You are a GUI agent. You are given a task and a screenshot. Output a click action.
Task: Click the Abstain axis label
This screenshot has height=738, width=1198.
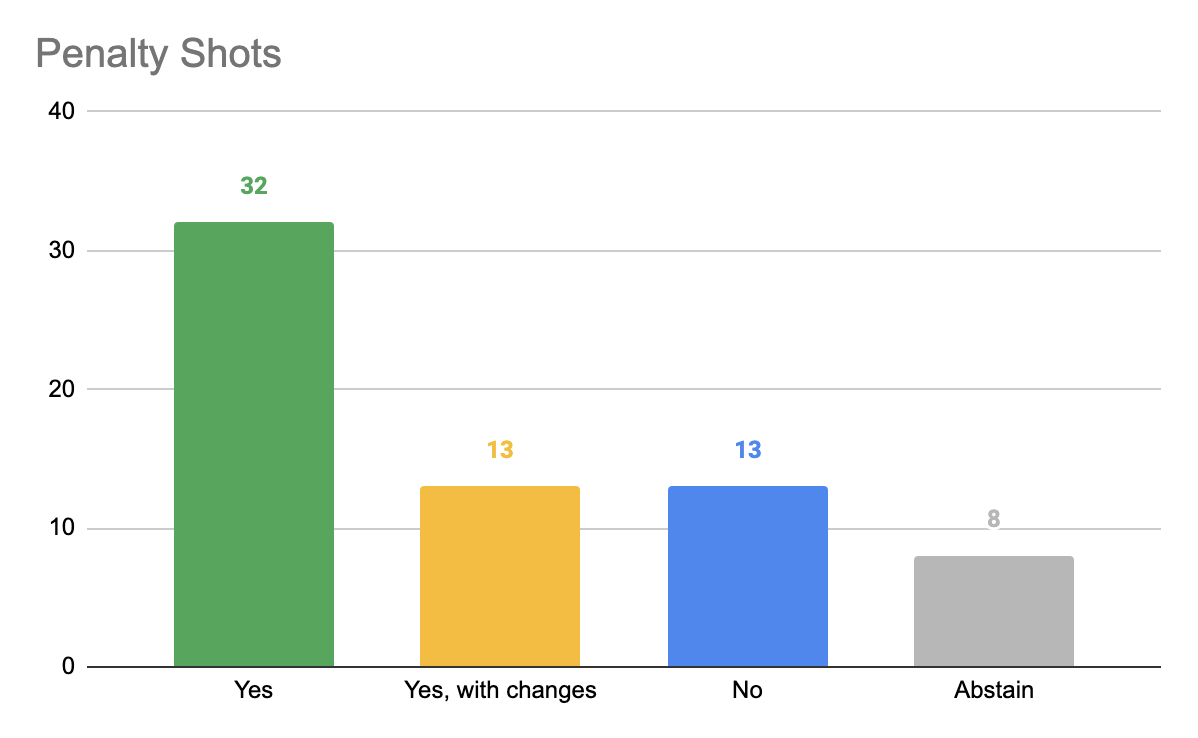(994, 690)
